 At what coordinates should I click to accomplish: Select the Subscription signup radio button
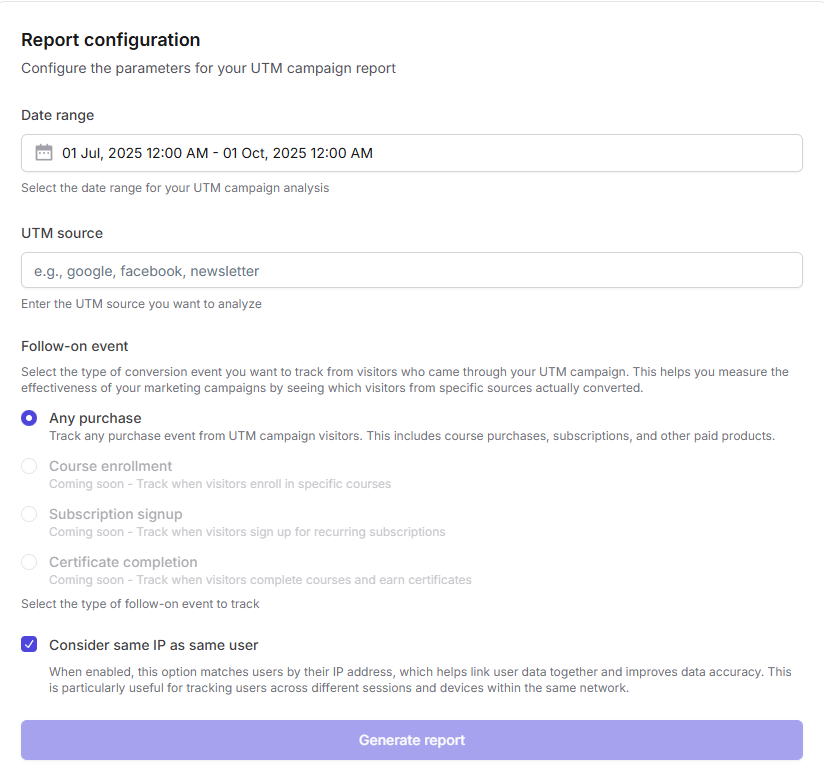pyautogui.click(x=29, y=514)
